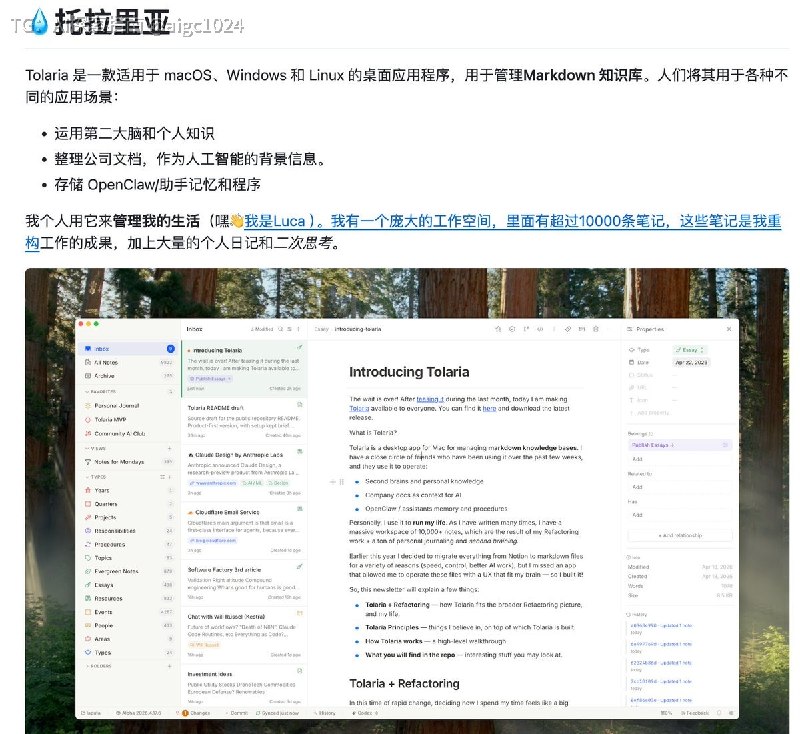
Task: Open the Inbox item in Tolaria sidebar
Action: (x=130, y=349)
